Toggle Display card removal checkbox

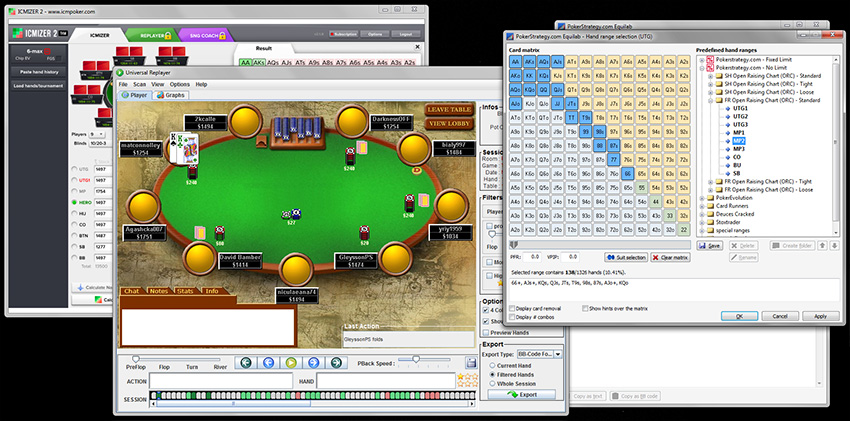click(x=512, y=308)
